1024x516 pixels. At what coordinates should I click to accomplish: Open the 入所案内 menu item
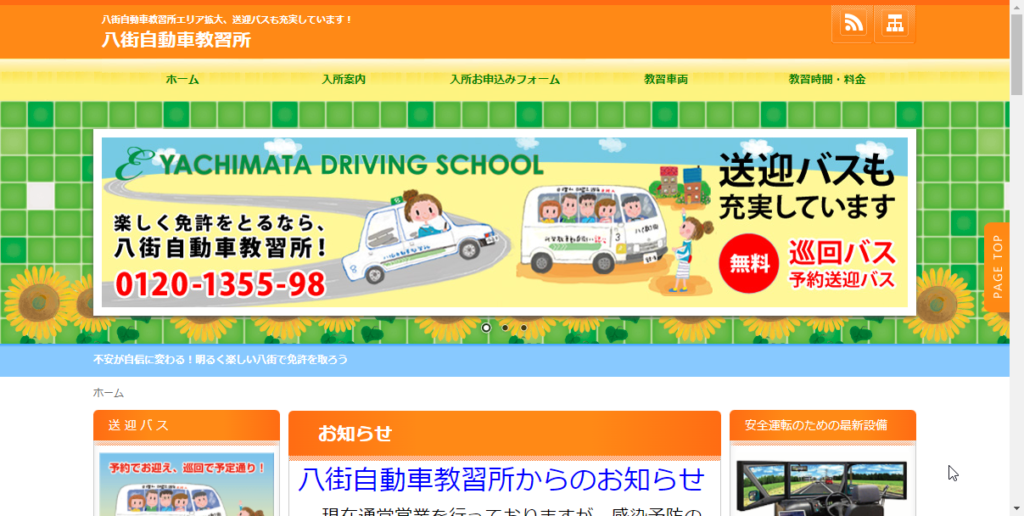point(344,80)
